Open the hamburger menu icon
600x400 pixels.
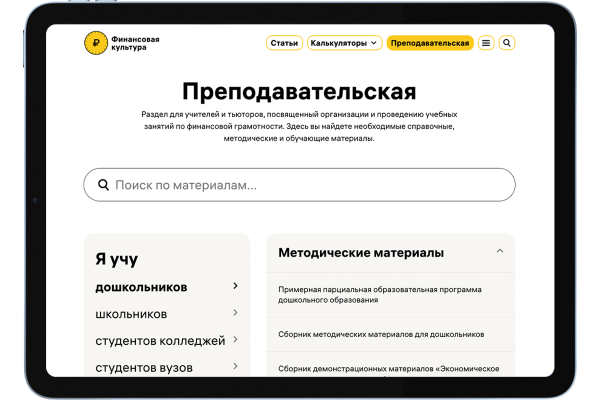(486, 43)
